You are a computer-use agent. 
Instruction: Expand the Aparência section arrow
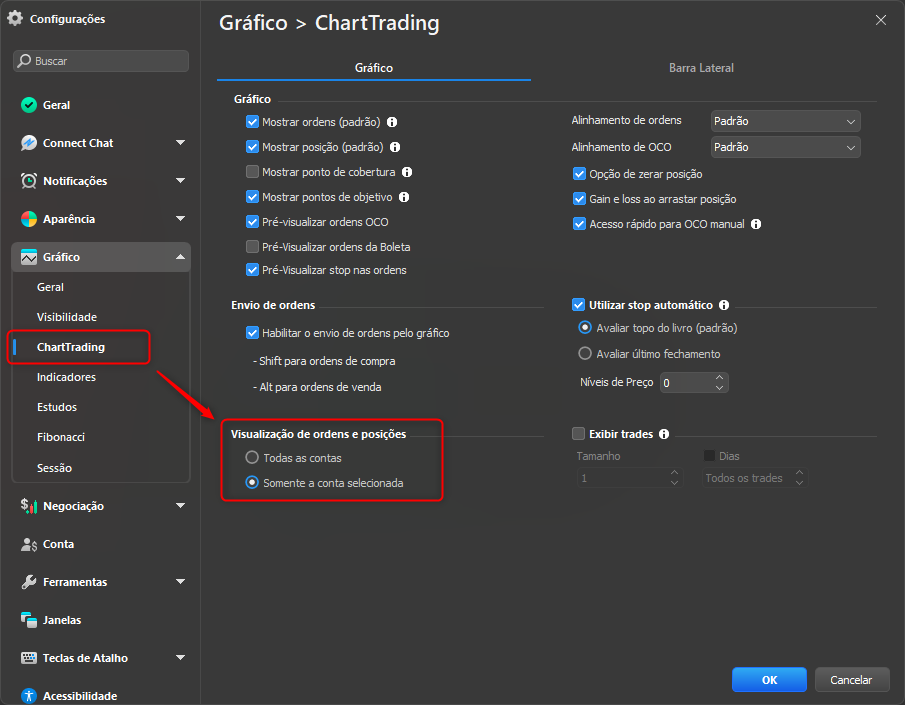click(x=181, y=219)
